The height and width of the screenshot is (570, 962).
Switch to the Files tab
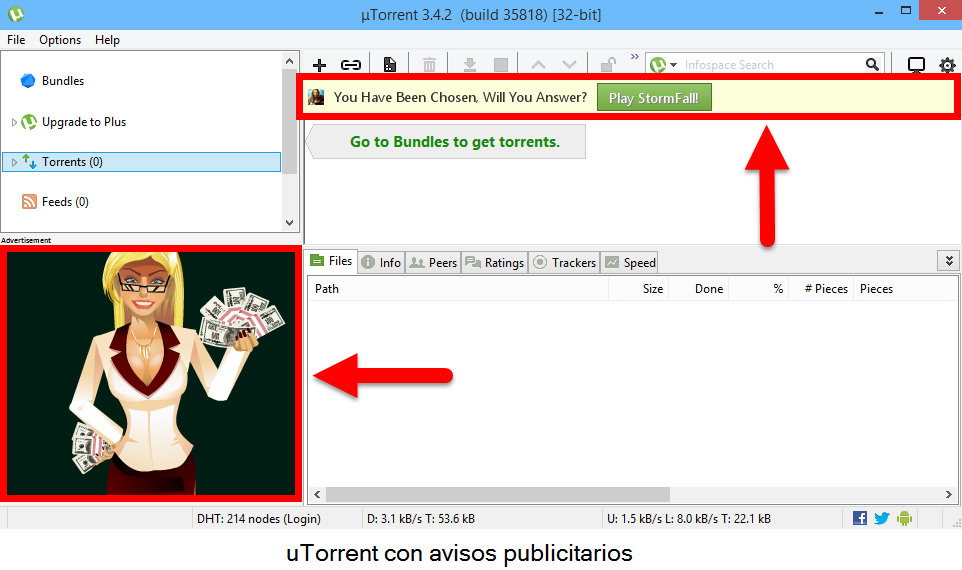point(331,261)
